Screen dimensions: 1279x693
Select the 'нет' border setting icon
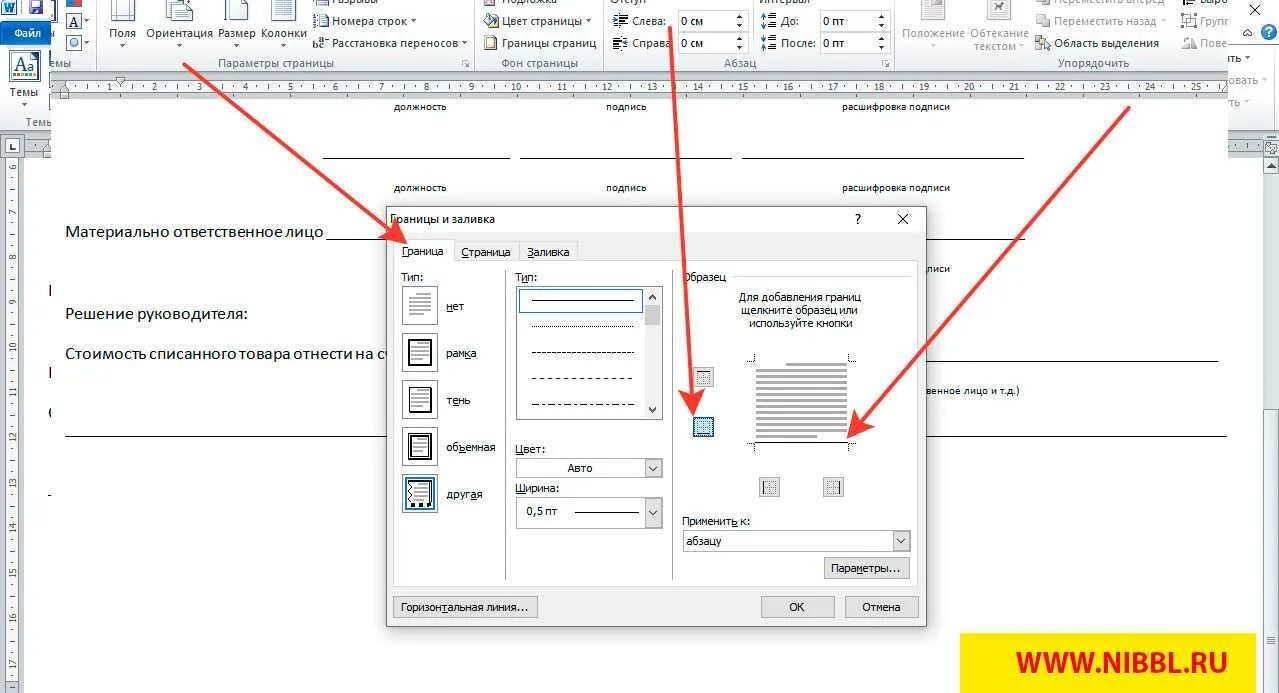[x=420, y=305]
